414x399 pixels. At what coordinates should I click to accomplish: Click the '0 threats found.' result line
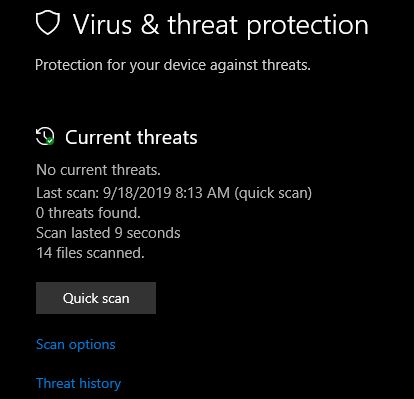(88, 213)
